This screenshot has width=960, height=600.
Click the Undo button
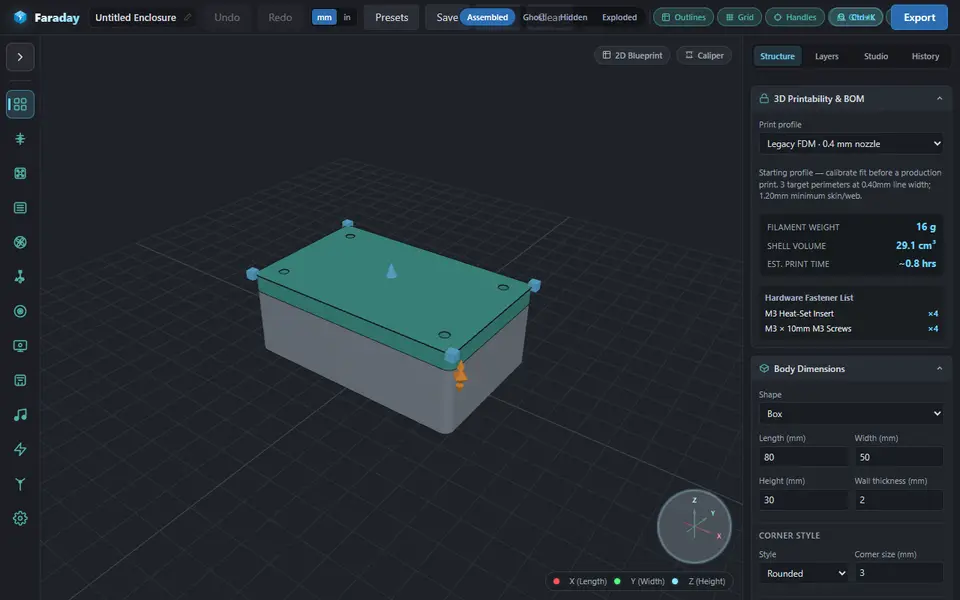click(227, 17)
